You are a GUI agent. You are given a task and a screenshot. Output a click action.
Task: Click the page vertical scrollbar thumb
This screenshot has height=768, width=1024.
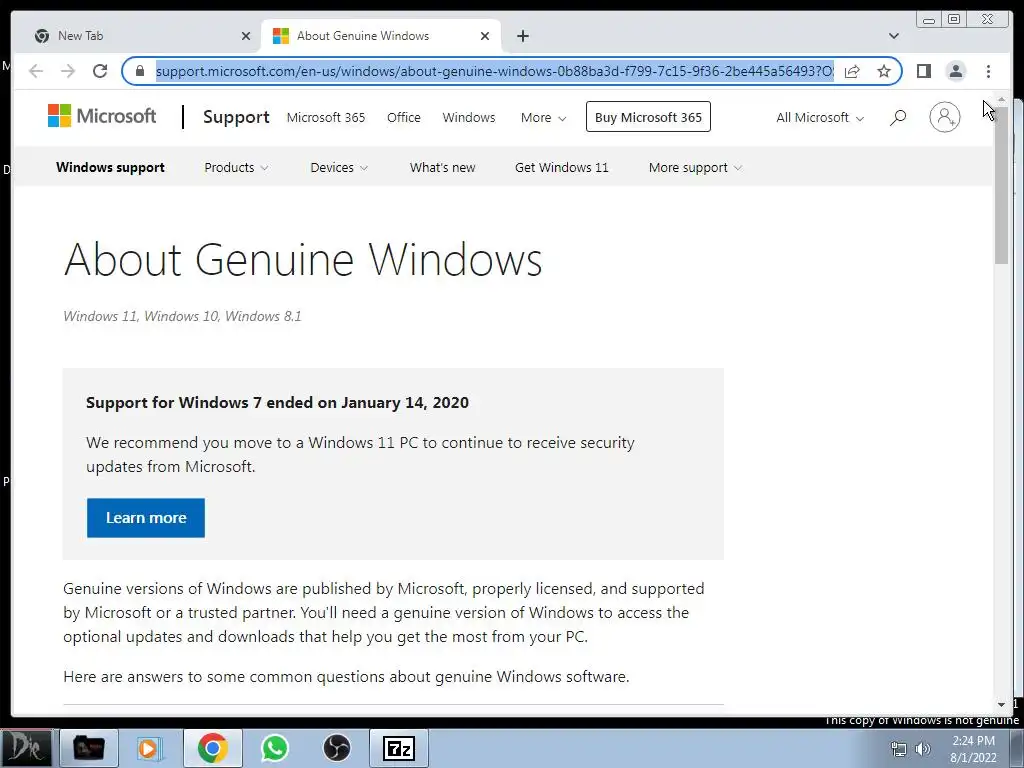click(x=1002, y=185)
